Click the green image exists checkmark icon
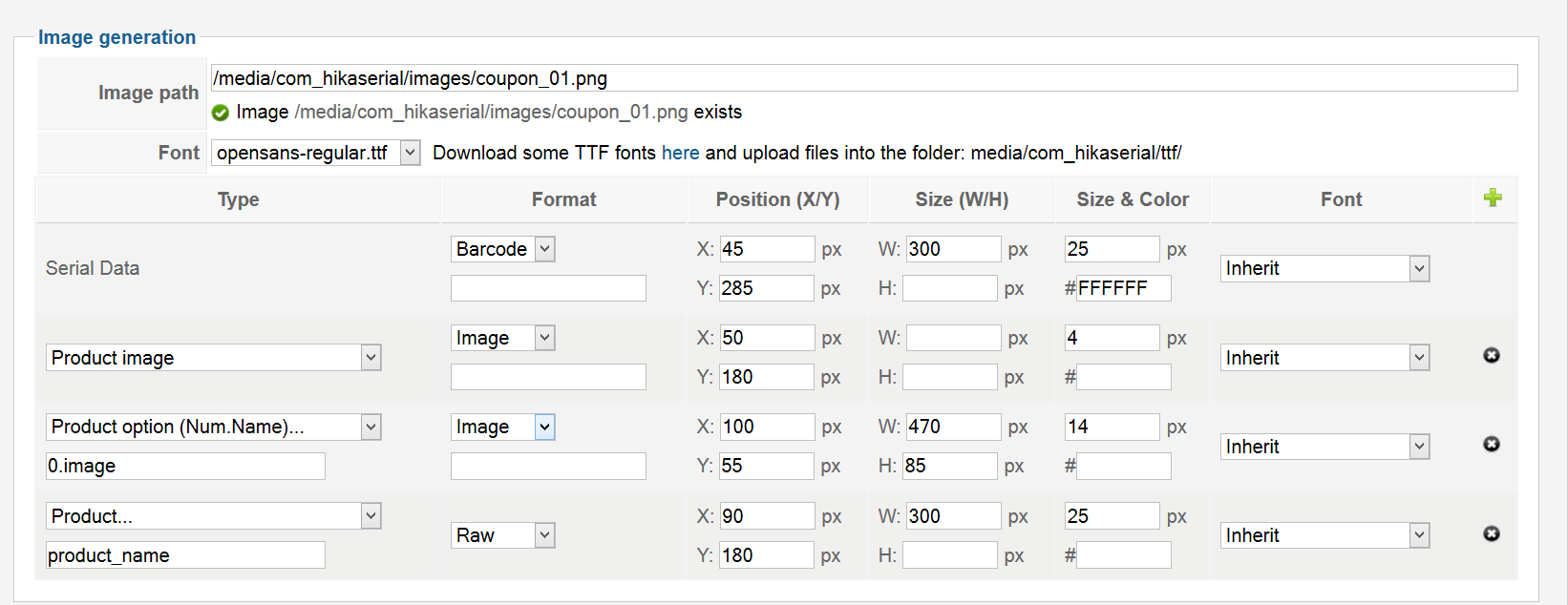 [x=221, y=113]
